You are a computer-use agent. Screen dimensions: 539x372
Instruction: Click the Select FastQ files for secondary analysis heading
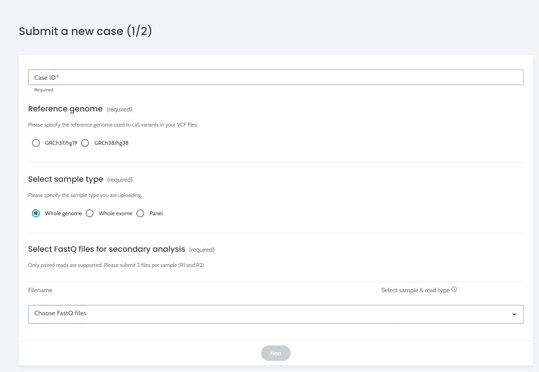(x=107, y=249)
